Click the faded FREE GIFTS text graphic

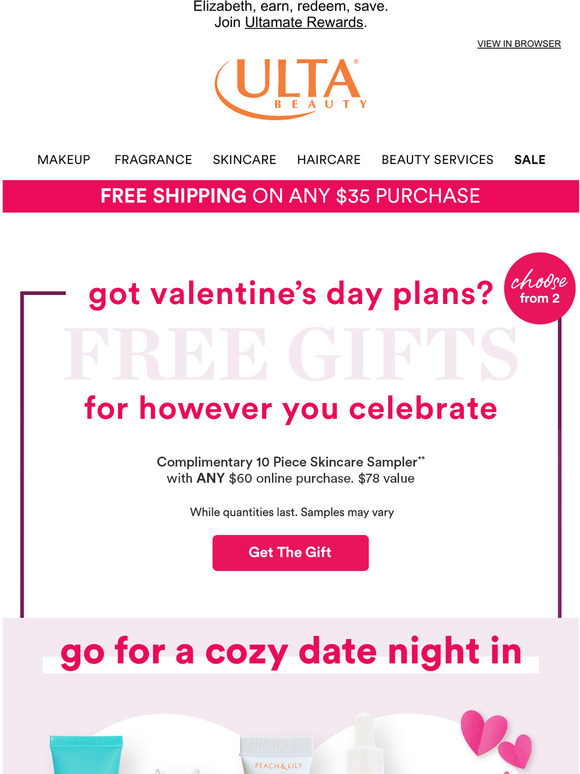(x=291, y=354)
